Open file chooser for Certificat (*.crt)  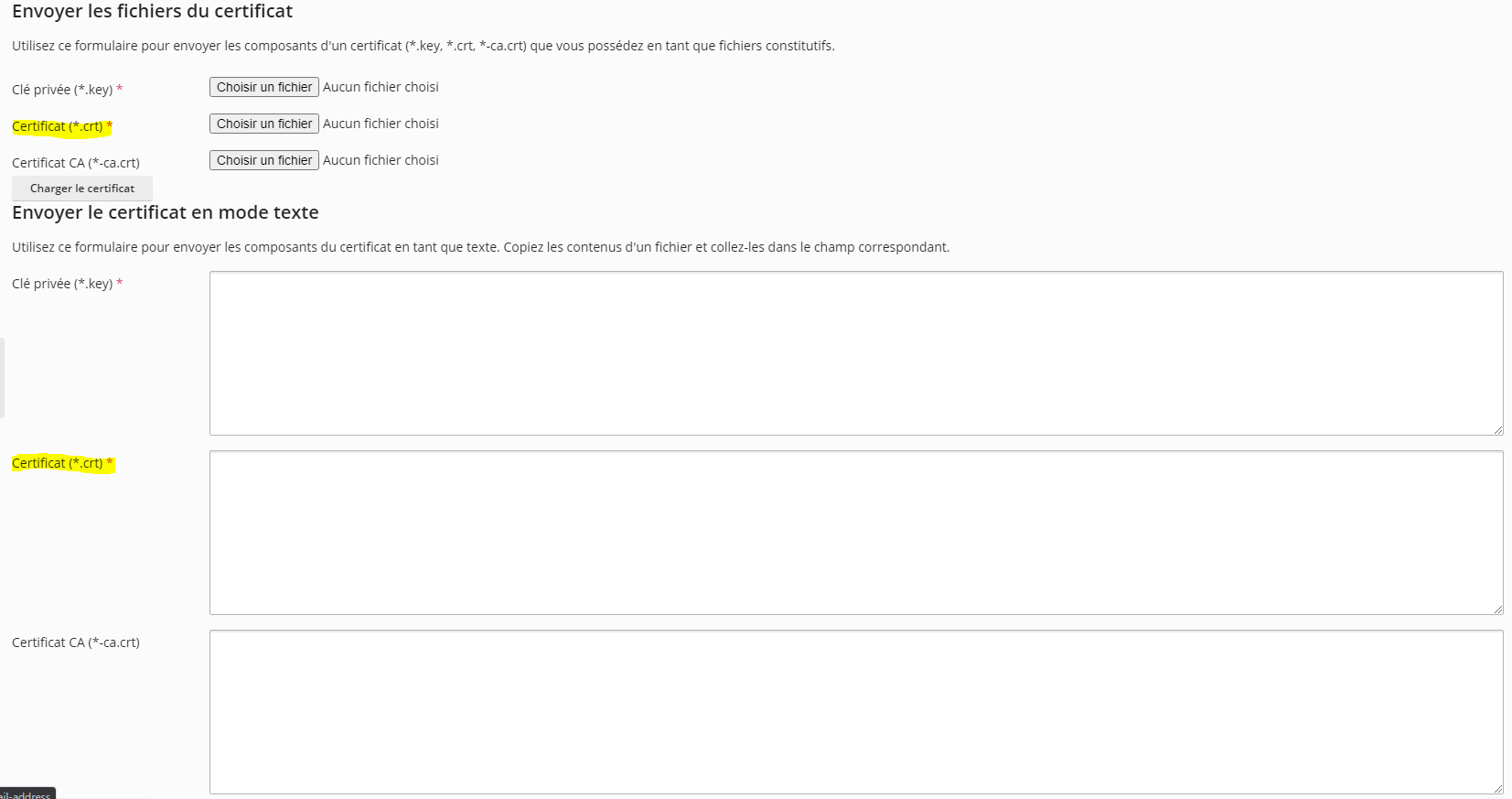click(264, 124)
